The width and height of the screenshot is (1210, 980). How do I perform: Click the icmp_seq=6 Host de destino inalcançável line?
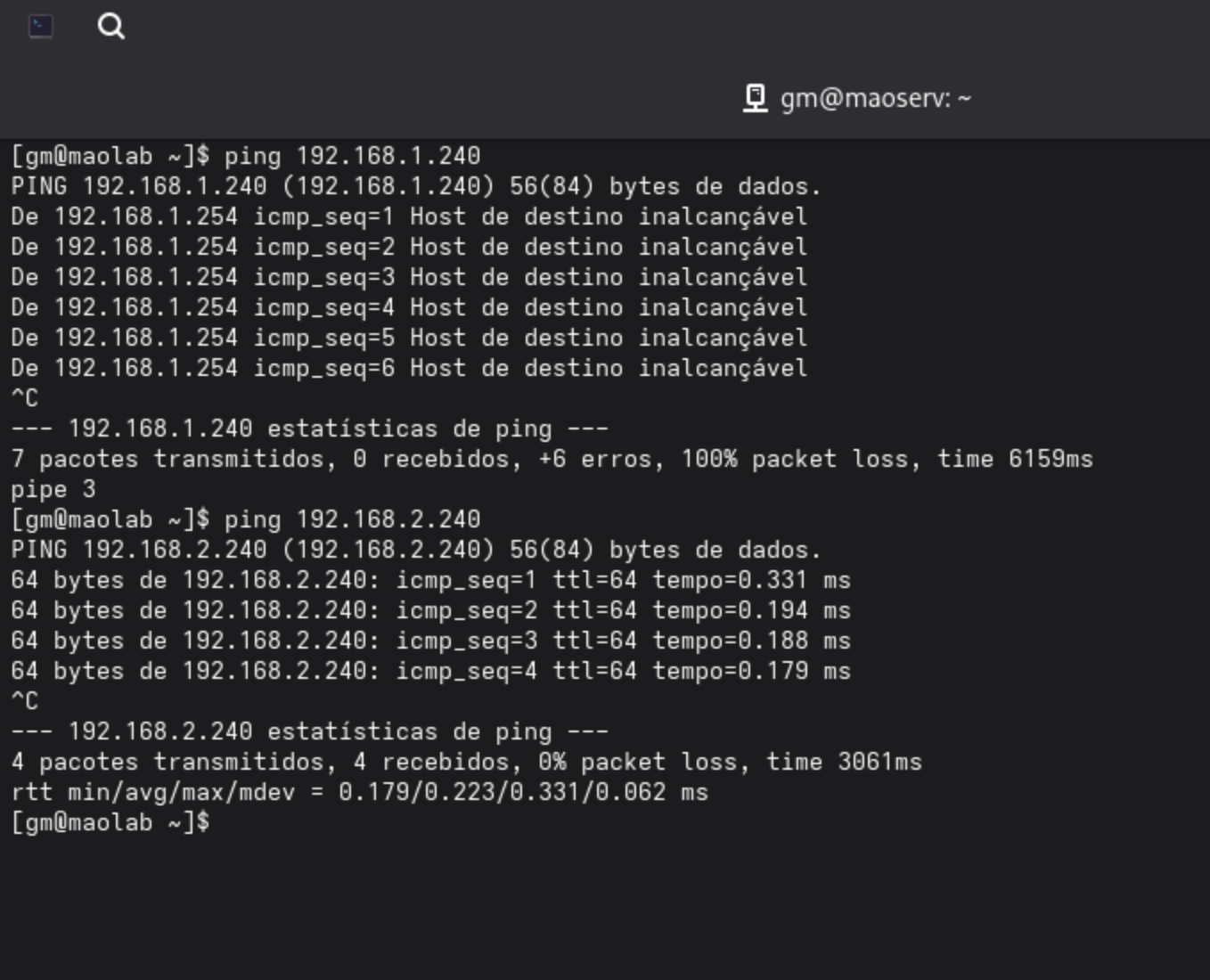tap(408, 368)
